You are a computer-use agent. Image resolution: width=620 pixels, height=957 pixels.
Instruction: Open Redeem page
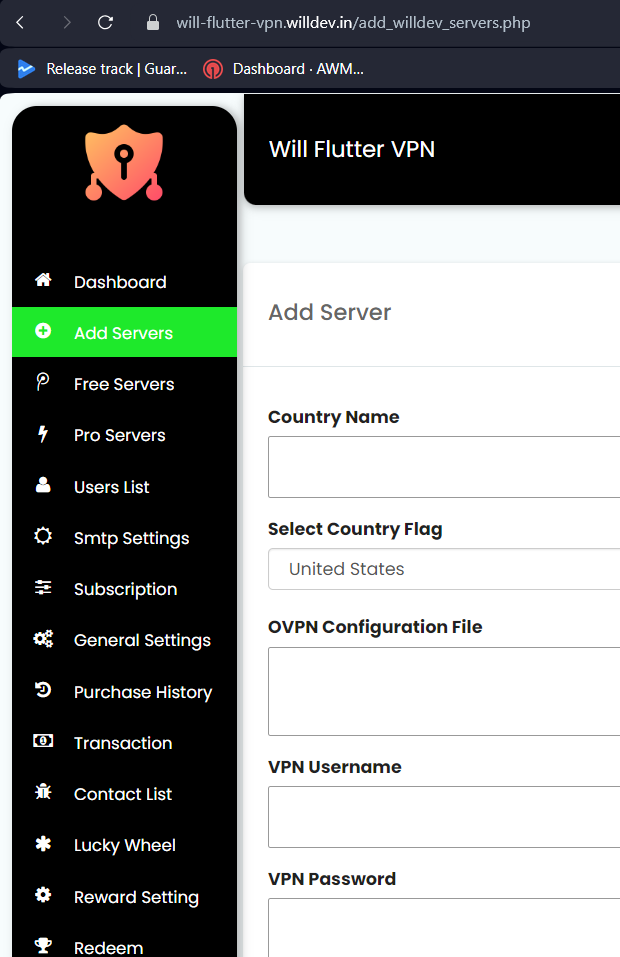coord(124,941)
